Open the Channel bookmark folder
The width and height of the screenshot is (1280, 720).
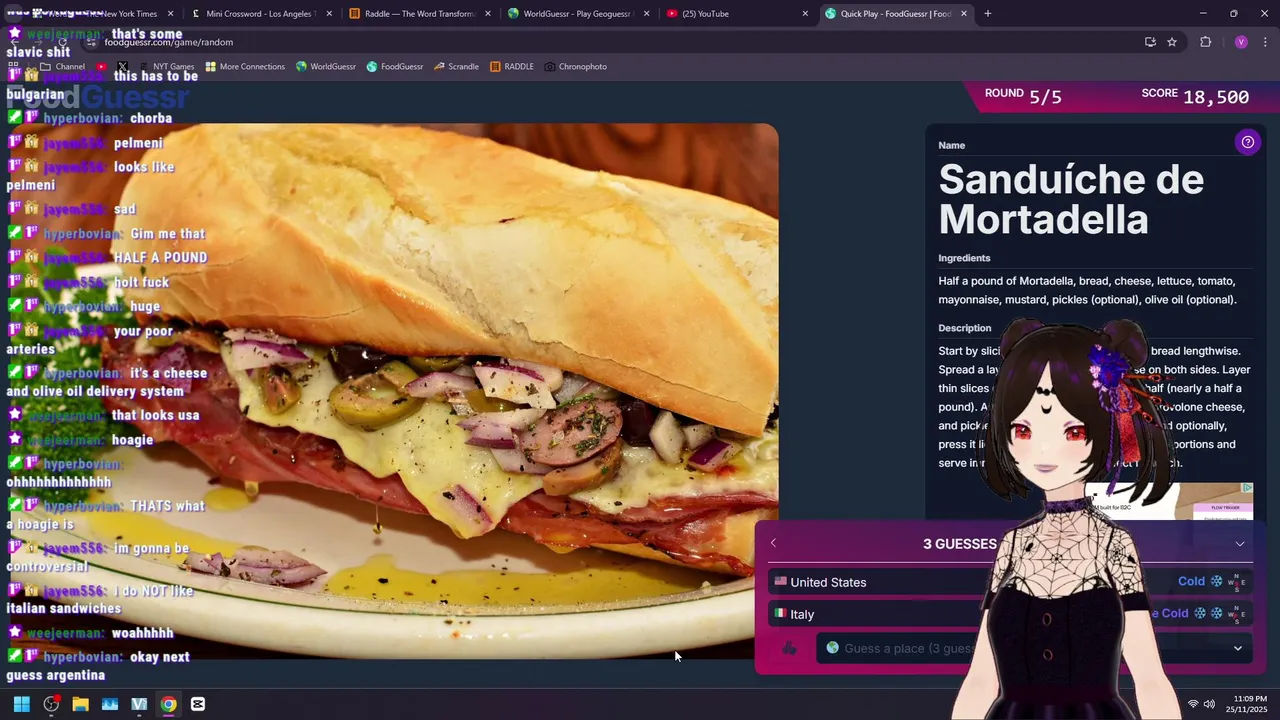point(62,67)
